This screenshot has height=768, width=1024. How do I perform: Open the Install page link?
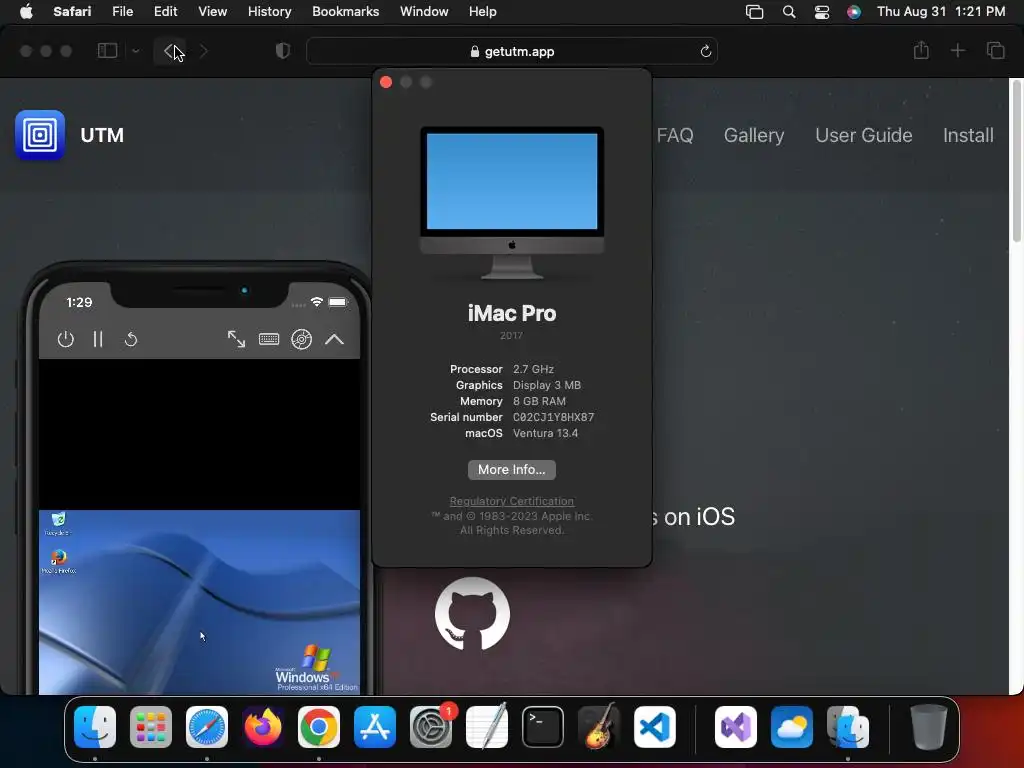pyautogui.click(x=968, y=135)
